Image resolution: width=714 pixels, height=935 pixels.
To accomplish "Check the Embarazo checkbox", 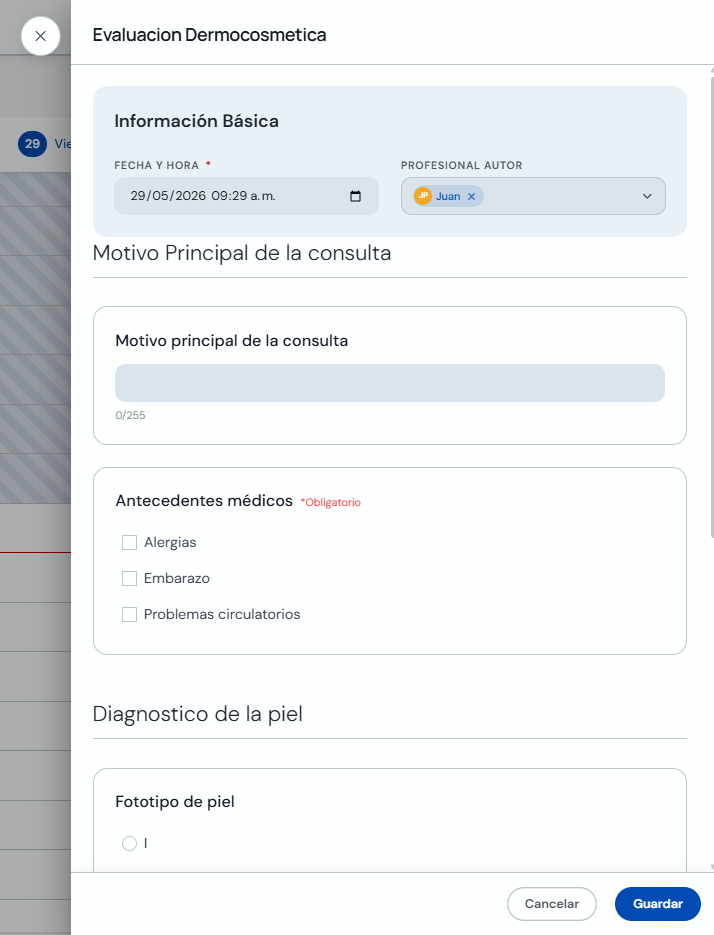I will [129, 578].
